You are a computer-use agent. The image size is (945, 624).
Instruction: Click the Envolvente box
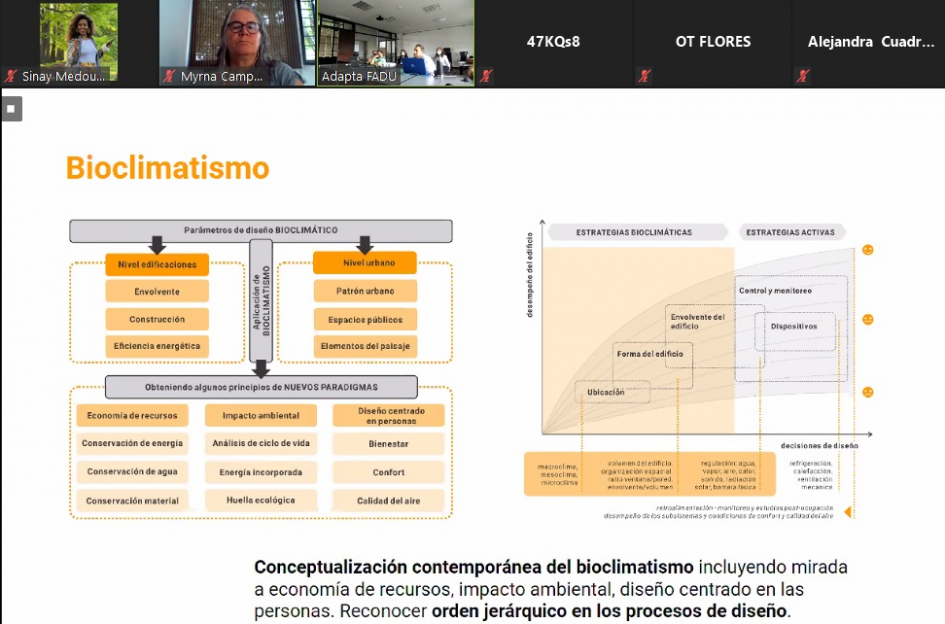(157, 291)
